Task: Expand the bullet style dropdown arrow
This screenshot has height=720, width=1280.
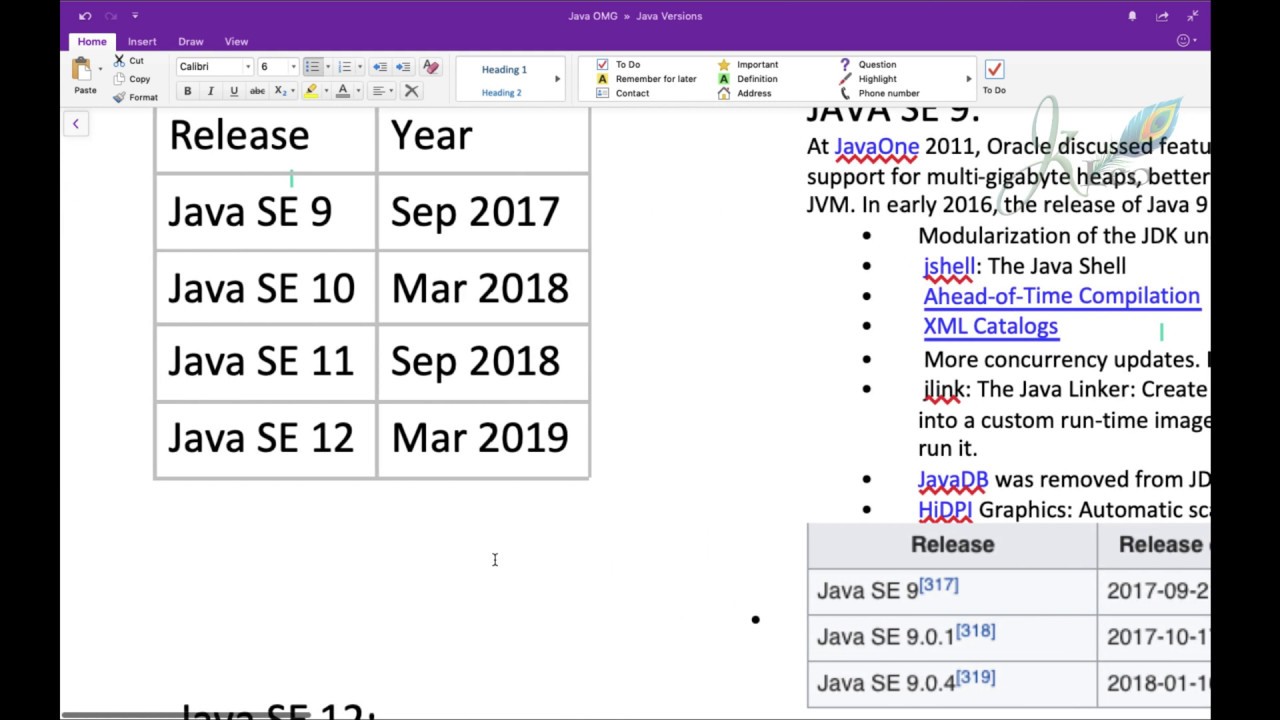Action: pos(328,67)
